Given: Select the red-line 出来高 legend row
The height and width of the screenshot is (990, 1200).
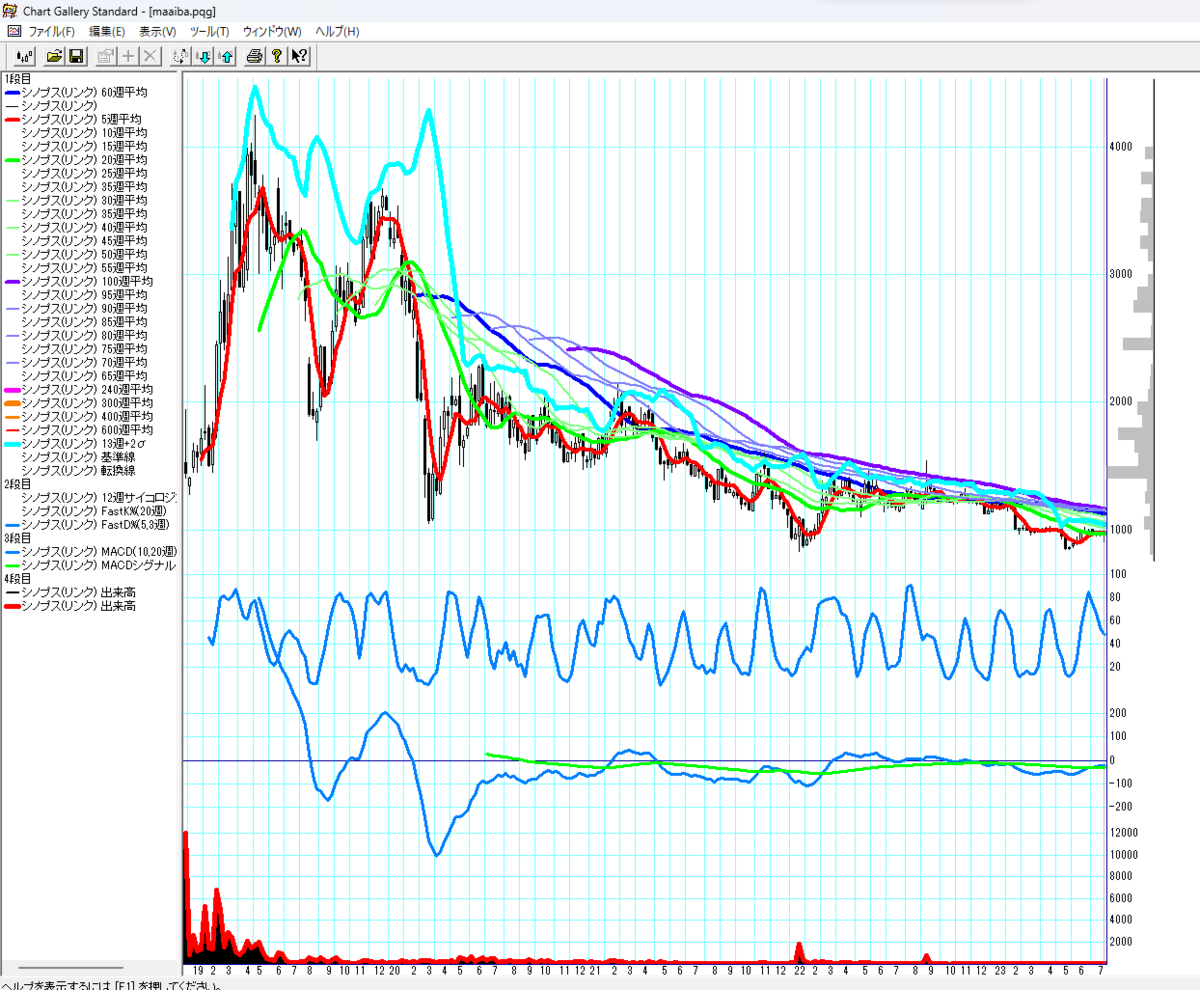Looking at the screenshot, I should (70, 606).
